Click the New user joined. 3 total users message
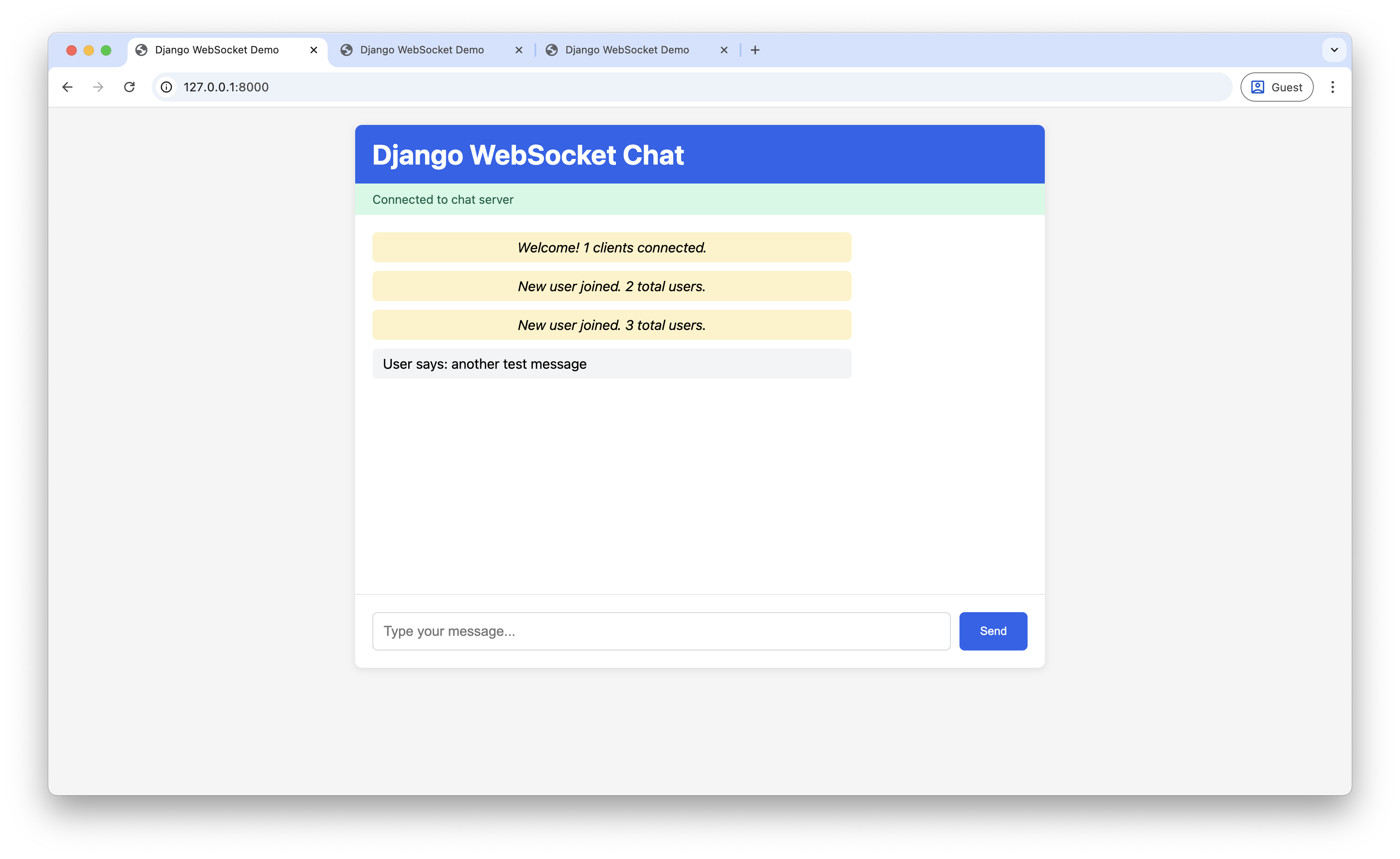Image resolution: width=1400 pixels, height=859 pixels. [612, 325]
